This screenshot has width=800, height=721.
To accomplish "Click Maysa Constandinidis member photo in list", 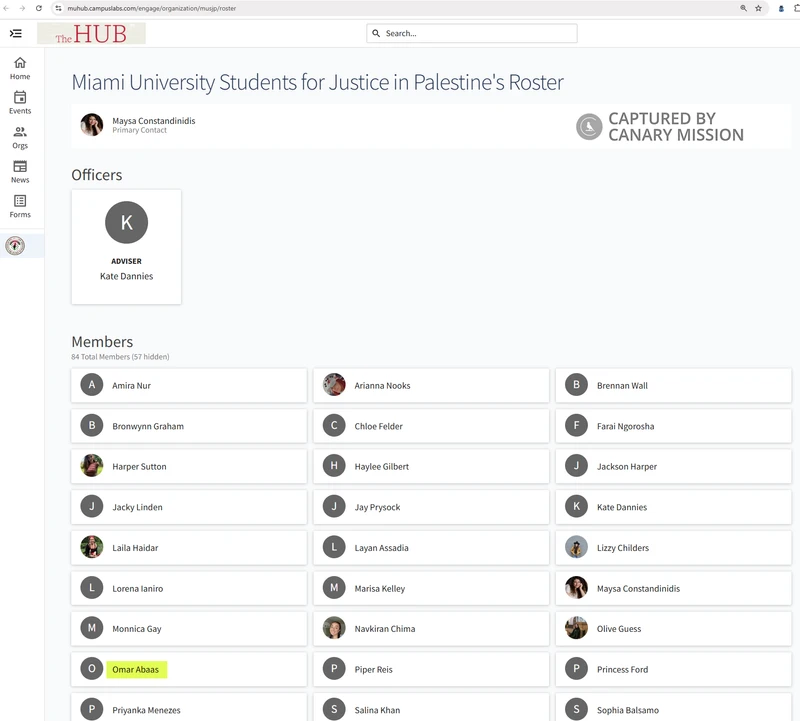I will [x=577, y=588].
